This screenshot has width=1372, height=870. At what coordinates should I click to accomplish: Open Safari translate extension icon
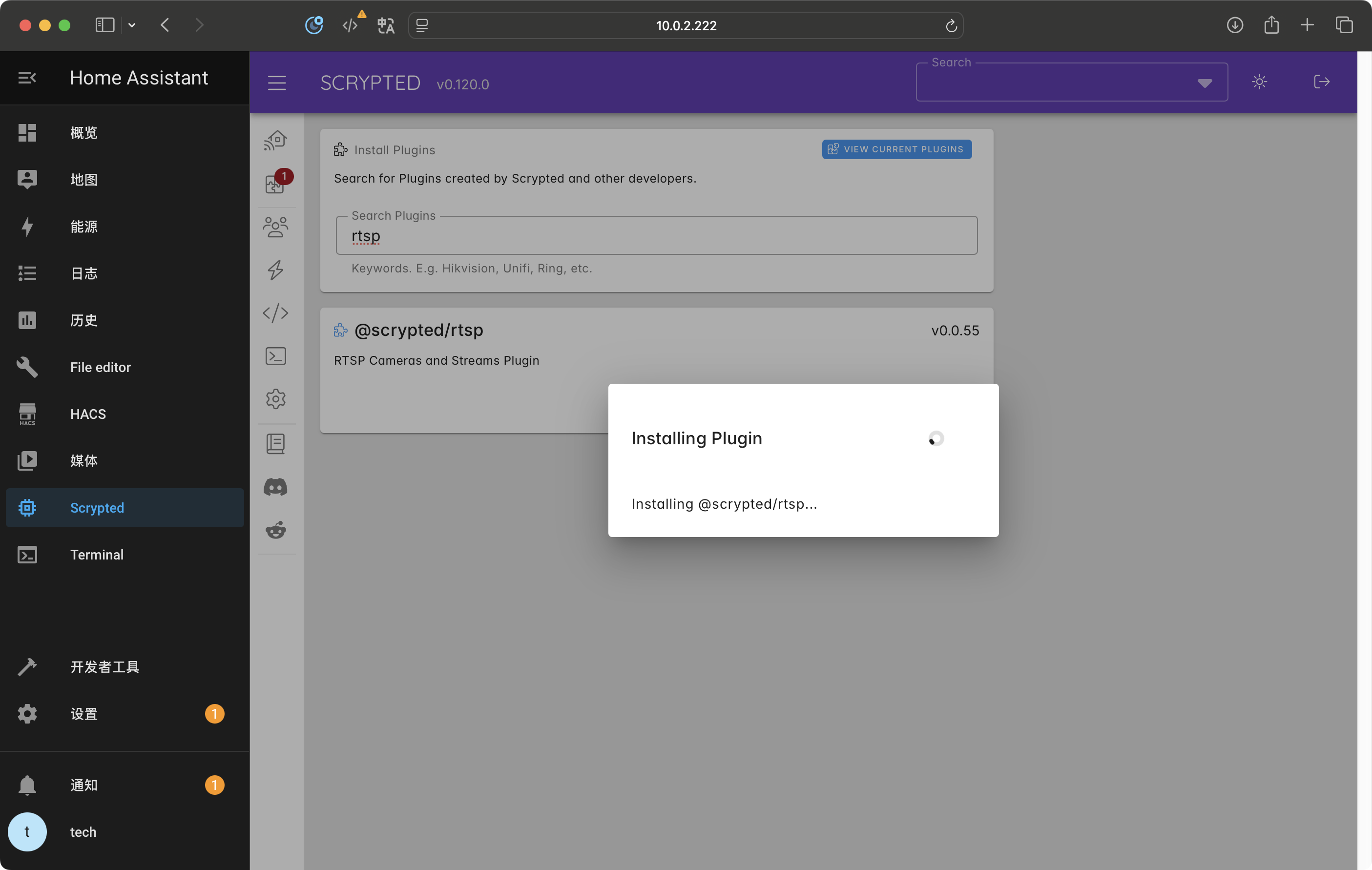pyautogui.click(x=386, y=26)
